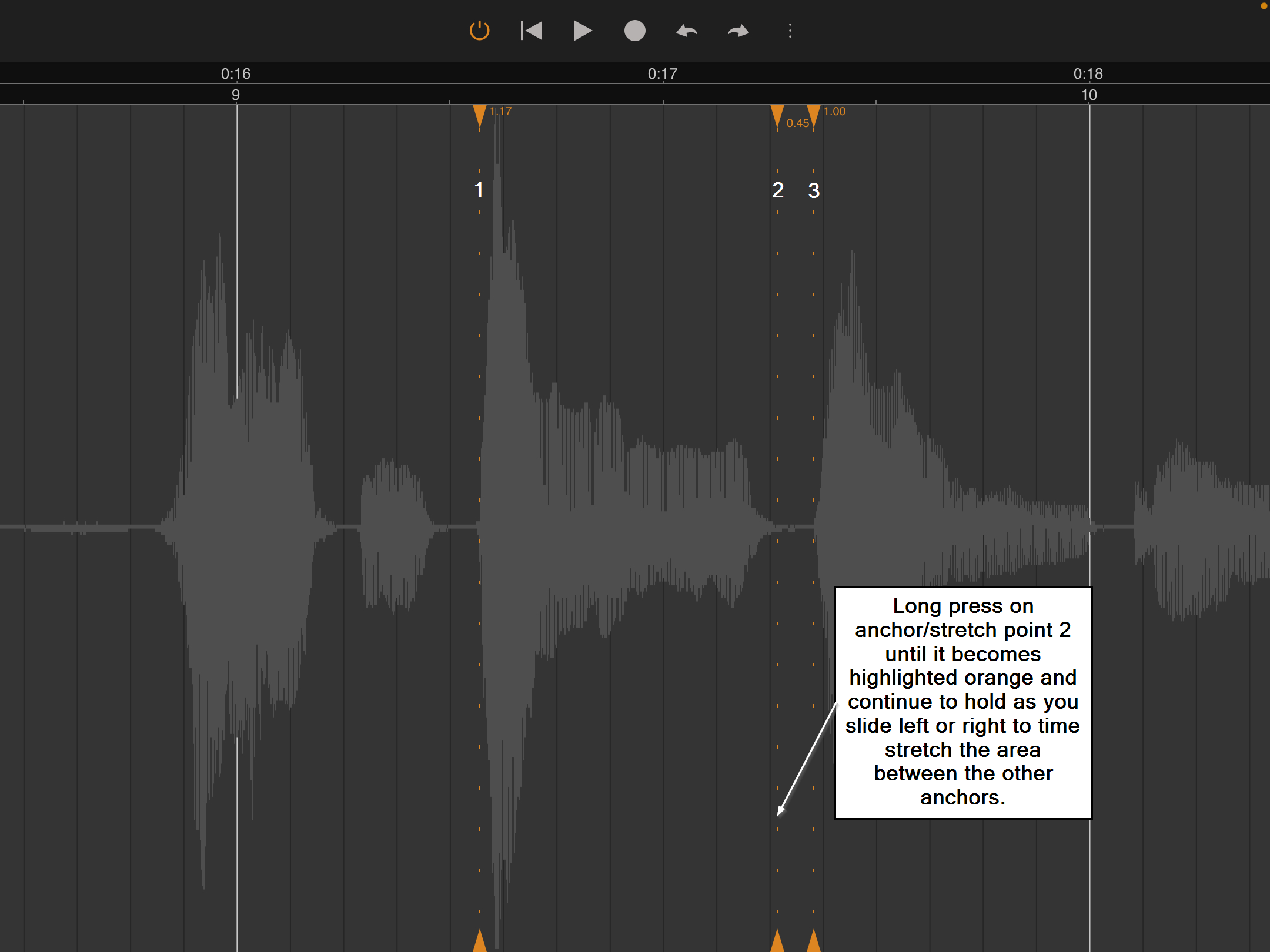Click the white instruction tooltip box
Image resolution: width=1270 pixels, height=952 pixels.
pos(963,702)
